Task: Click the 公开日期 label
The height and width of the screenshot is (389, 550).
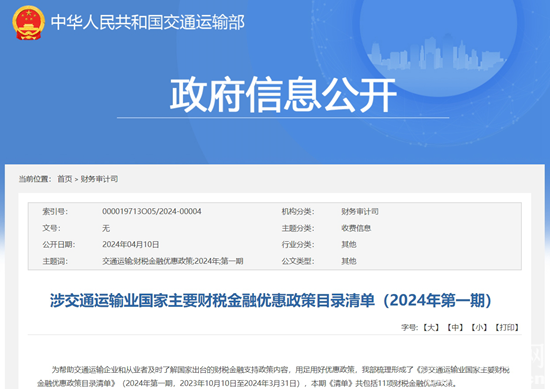Action: [x=59, y=244]
